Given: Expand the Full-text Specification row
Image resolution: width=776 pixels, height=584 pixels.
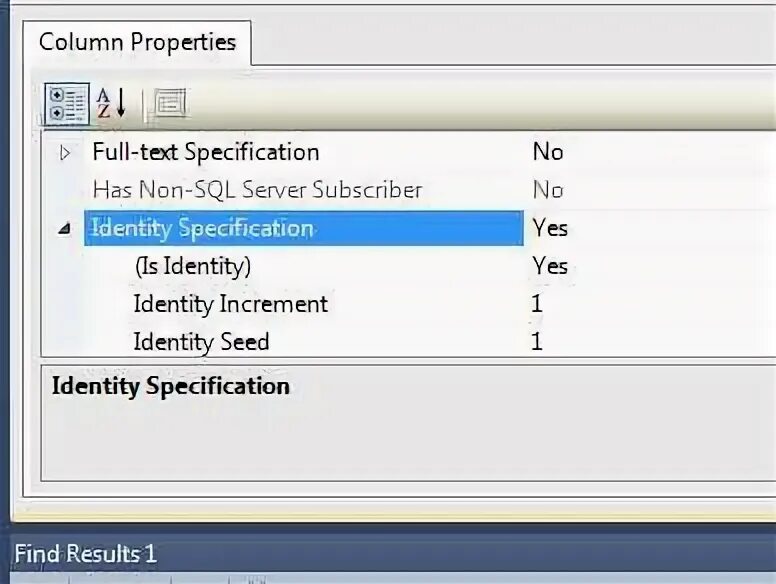Looking at the screenshot, I should [66, 153].
